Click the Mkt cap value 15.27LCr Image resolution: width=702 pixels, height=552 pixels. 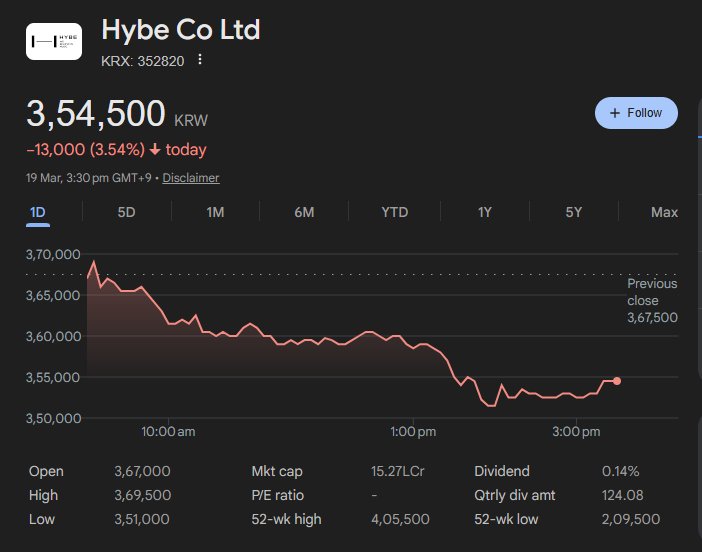398,471
